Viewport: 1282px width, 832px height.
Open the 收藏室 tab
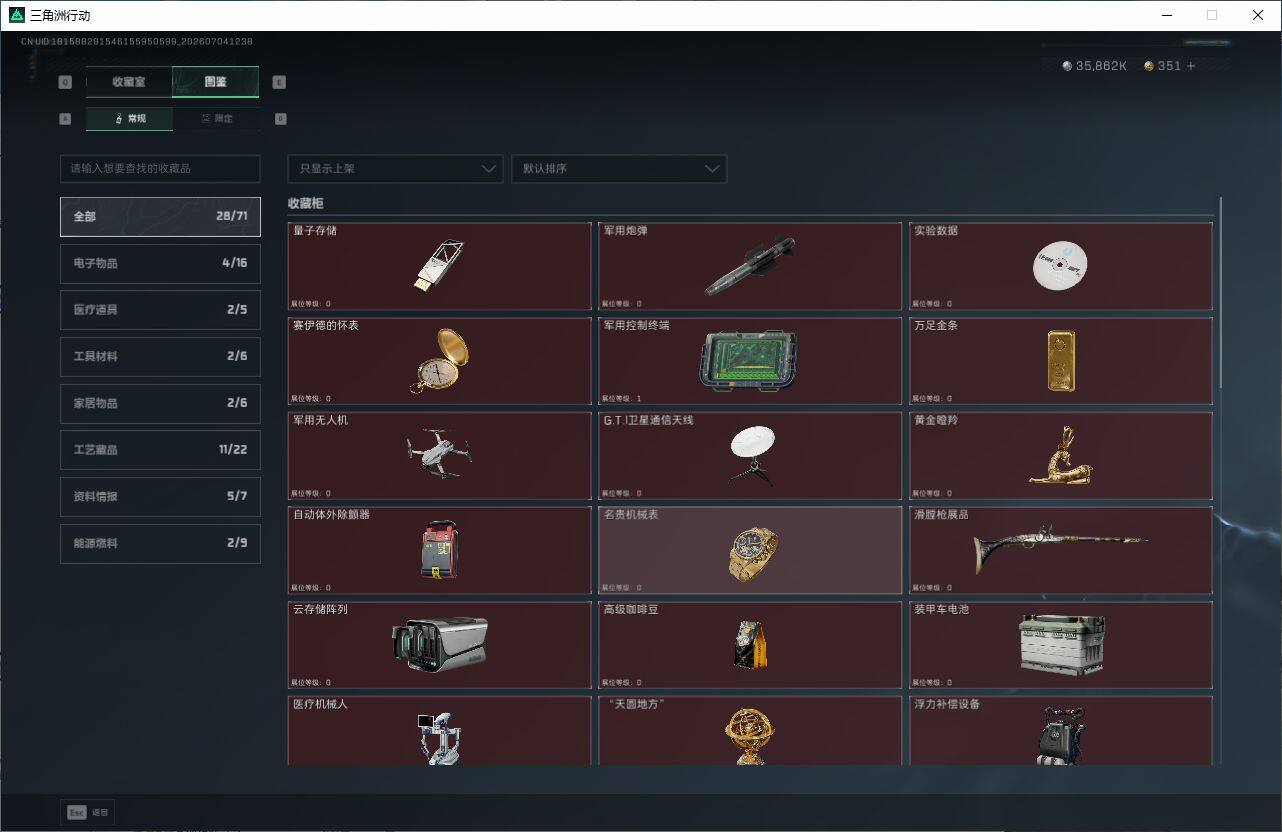129,82
